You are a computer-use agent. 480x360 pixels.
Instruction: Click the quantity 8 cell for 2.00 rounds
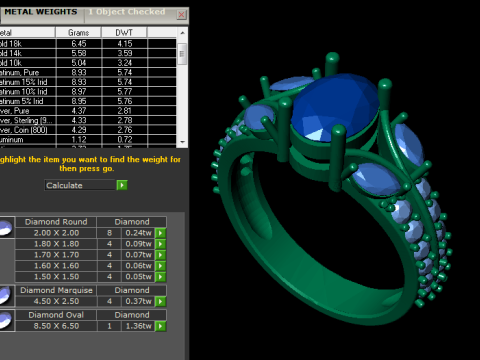[x=109, y=233]
